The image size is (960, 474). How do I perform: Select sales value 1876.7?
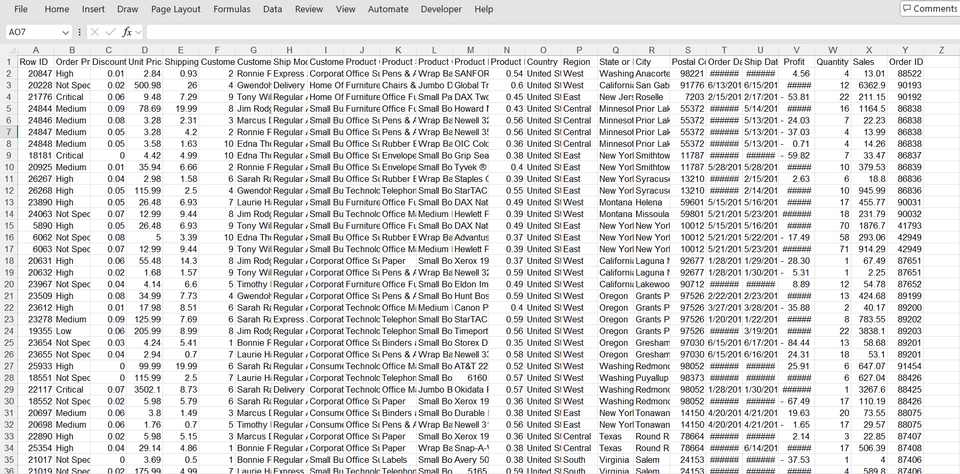869,225
